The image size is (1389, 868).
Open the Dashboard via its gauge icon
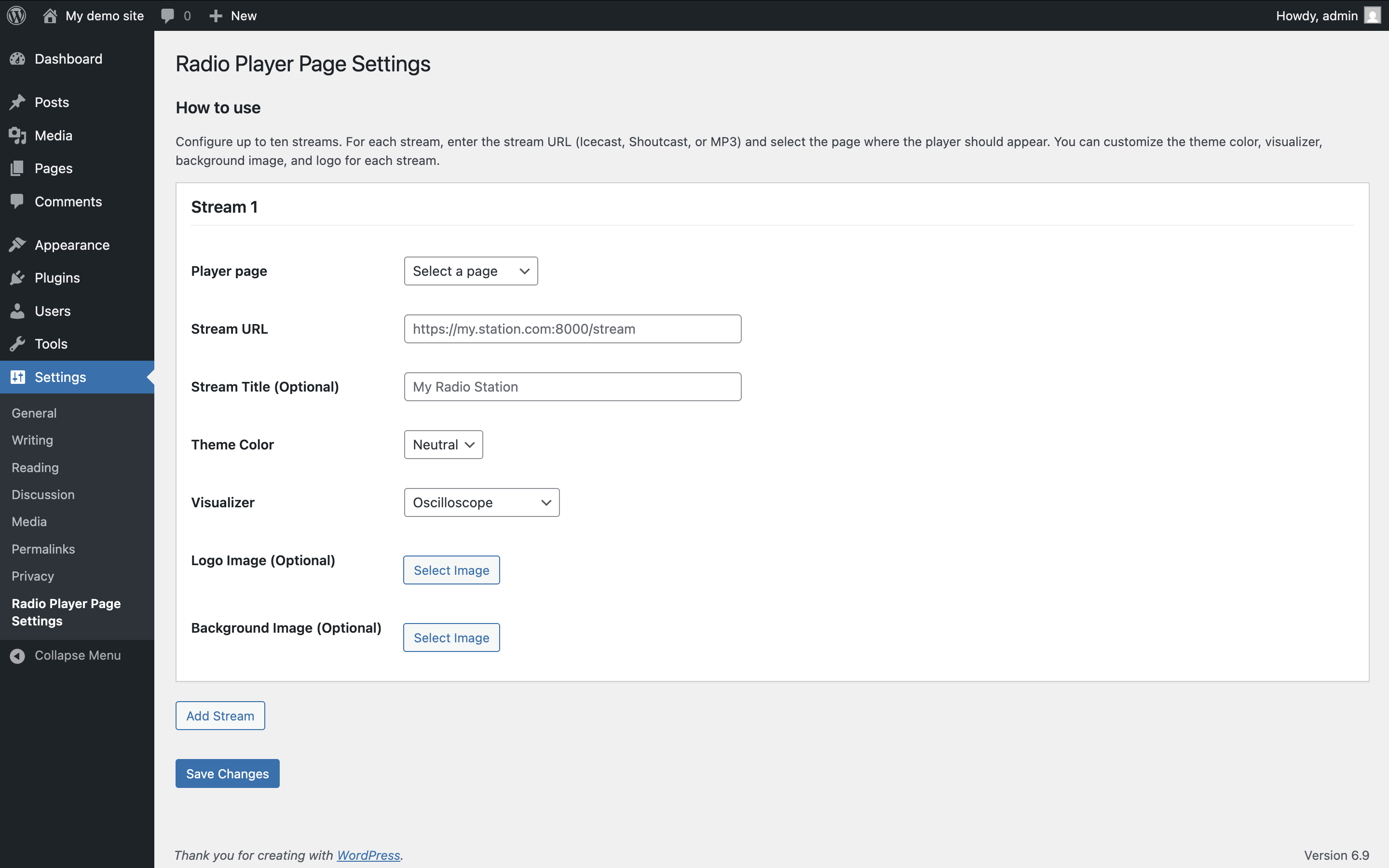click(18, 58)
